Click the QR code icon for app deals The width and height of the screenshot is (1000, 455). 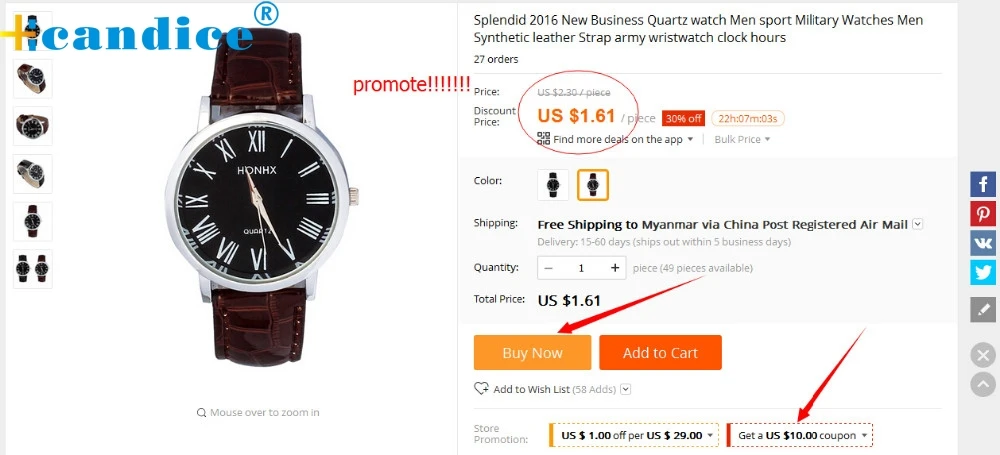click(543, 138)
